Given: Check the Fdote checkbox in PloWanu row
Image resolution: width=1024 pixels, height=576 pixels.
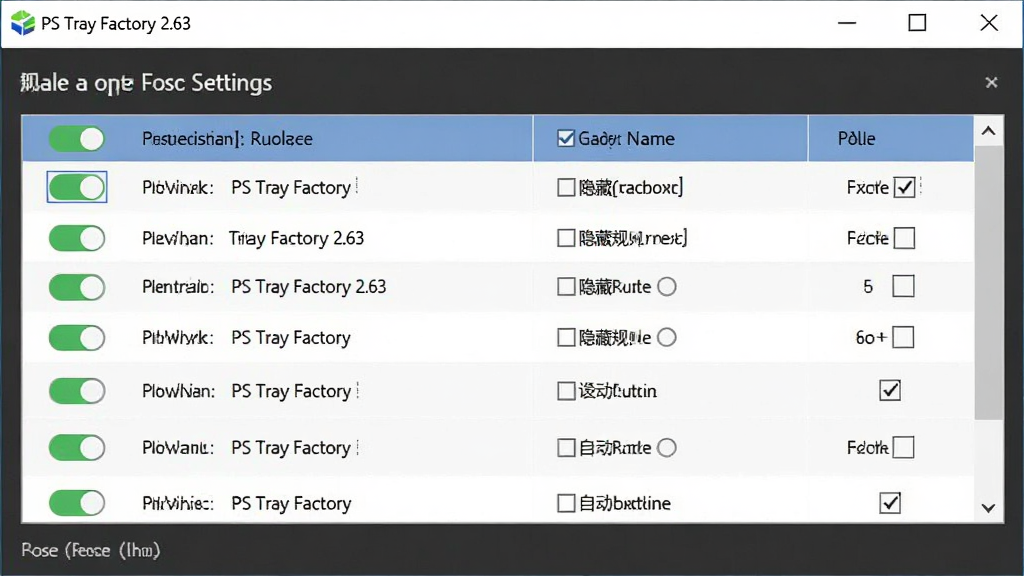Looking at the screenshot, I should (x=903, y=447).
